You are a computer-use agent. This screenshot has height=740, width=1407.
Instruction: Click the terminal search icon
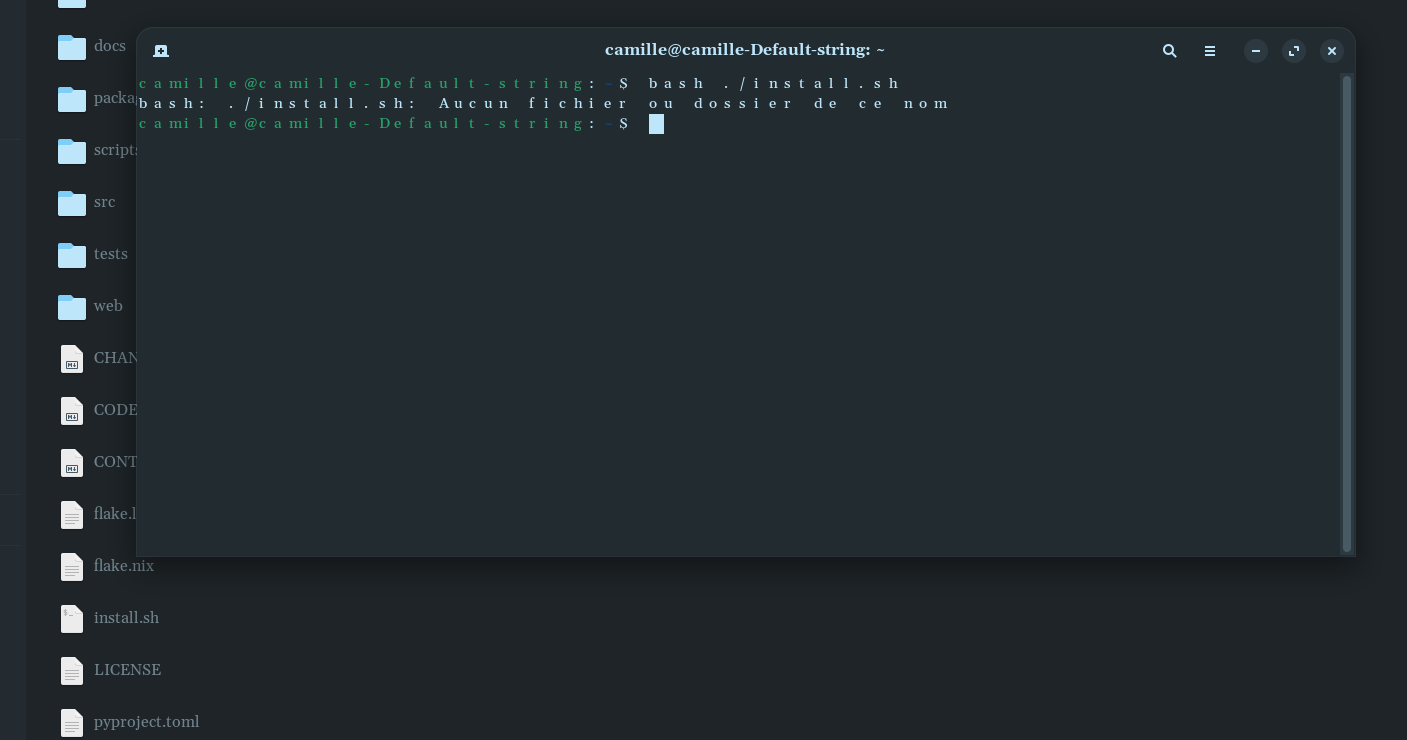1169,50
